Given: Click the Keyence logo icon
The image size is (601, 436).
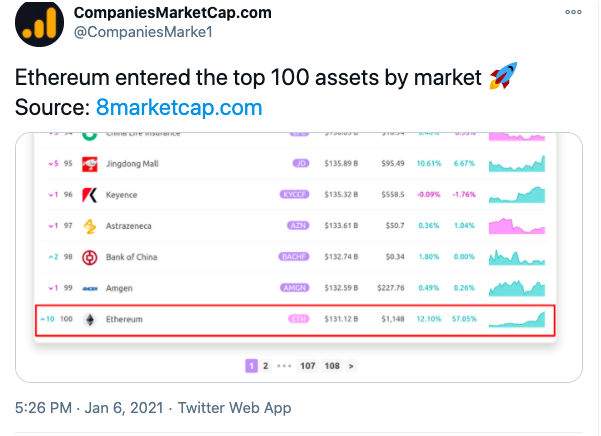Looking at the screenshot, I should pos(89,194).
